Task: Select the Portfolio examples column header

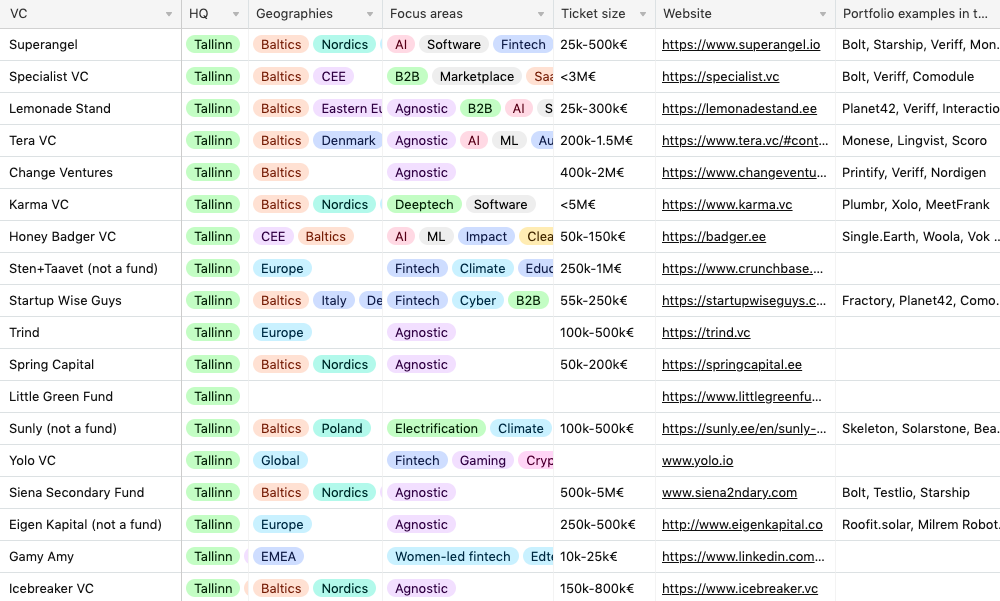Action: (918, 13)
